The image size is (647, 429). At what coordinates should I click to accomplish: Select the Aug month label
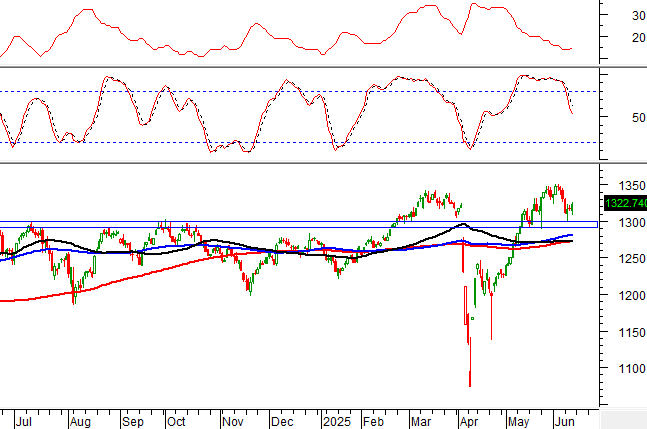click(80, 422)
